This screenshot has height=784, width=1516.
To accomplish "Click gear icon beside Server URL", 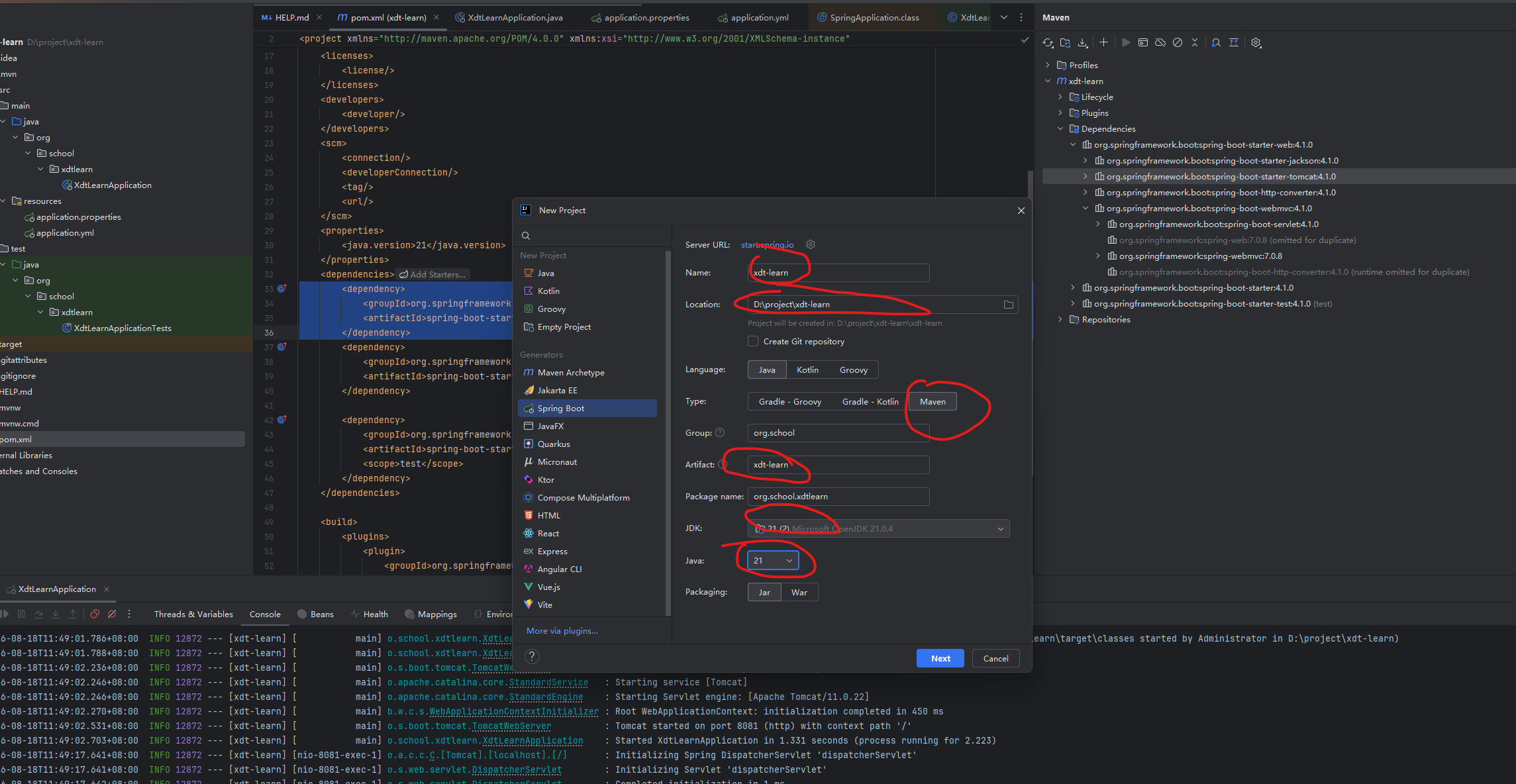I will pos(810,244).
